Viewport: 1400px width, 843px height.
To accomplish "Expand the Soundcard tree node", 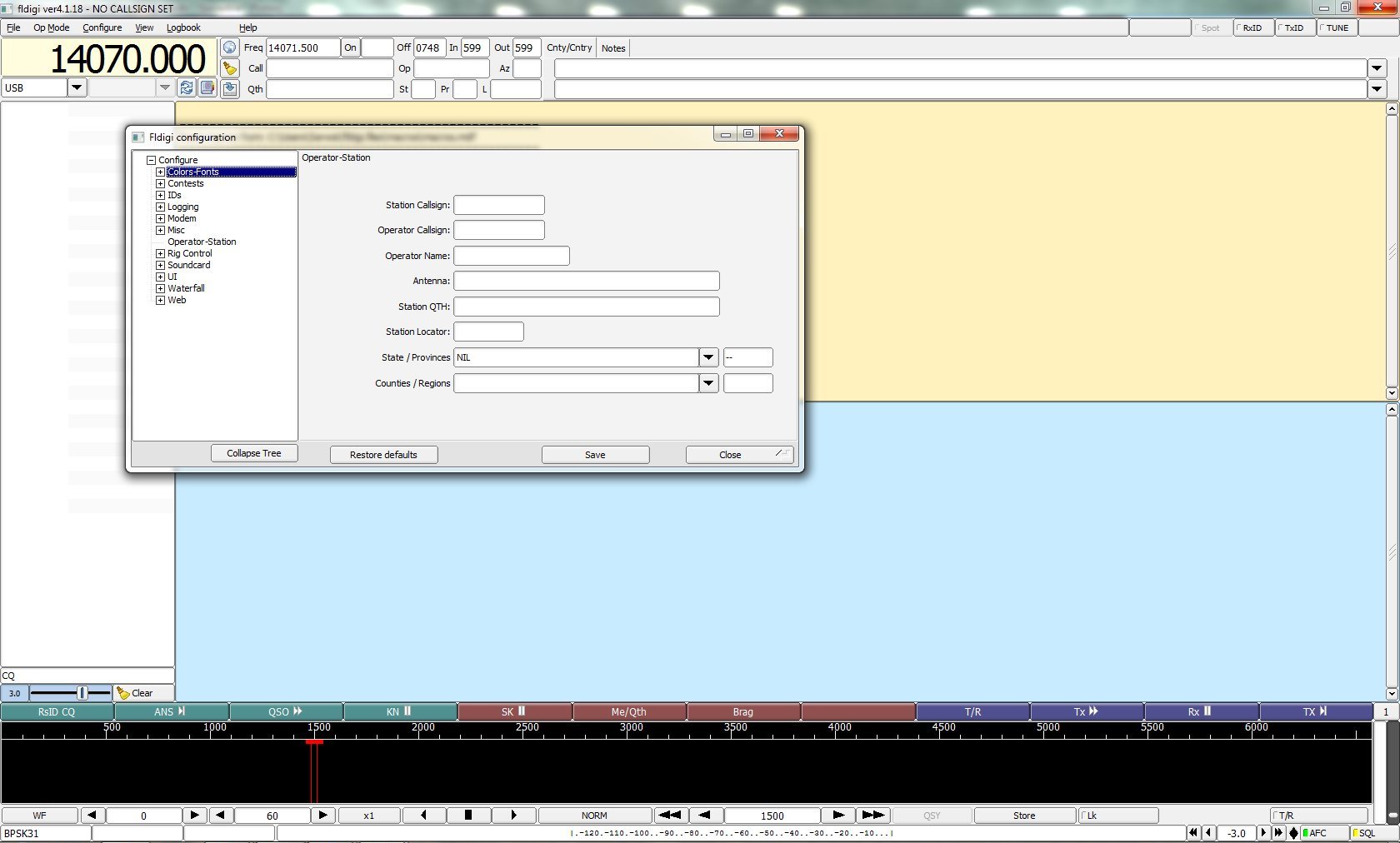I will [x=160, y=266].
